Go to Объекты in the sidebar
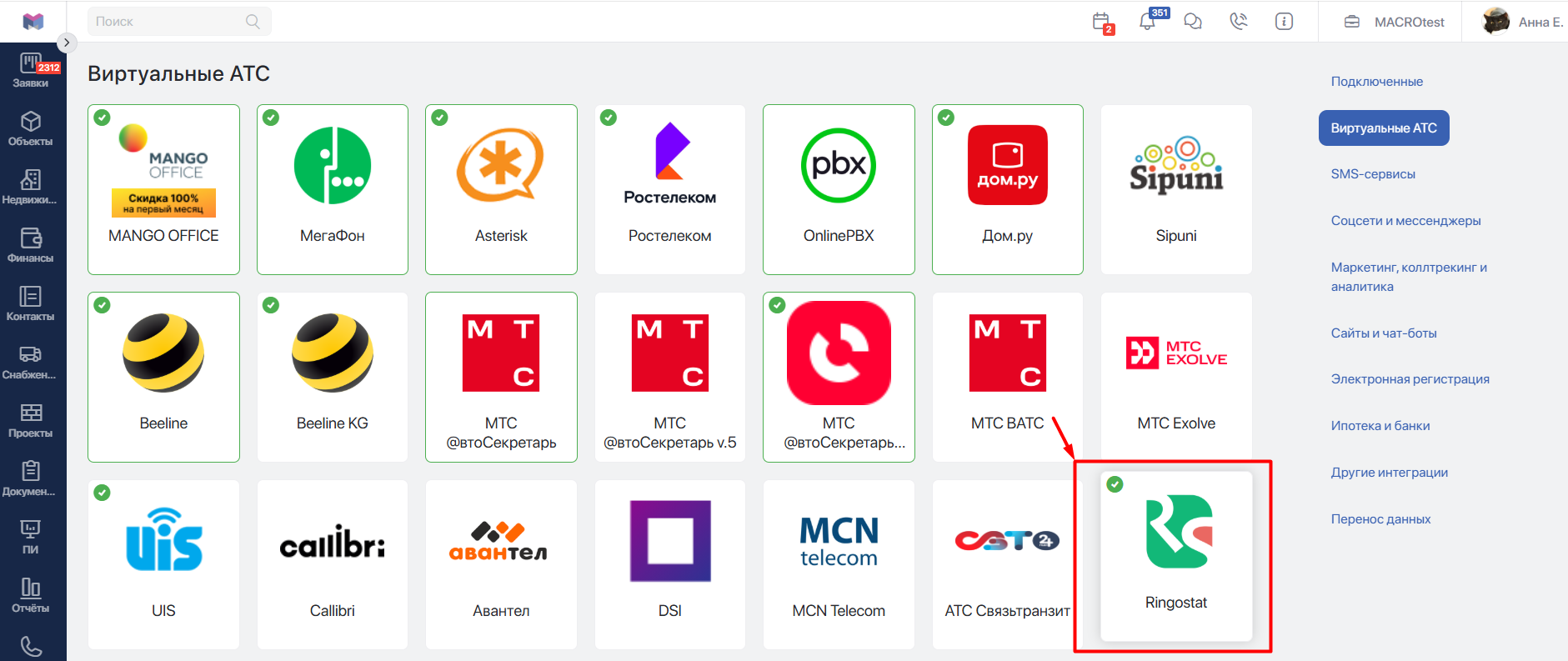1568x661 pixels. coord(31,129)
